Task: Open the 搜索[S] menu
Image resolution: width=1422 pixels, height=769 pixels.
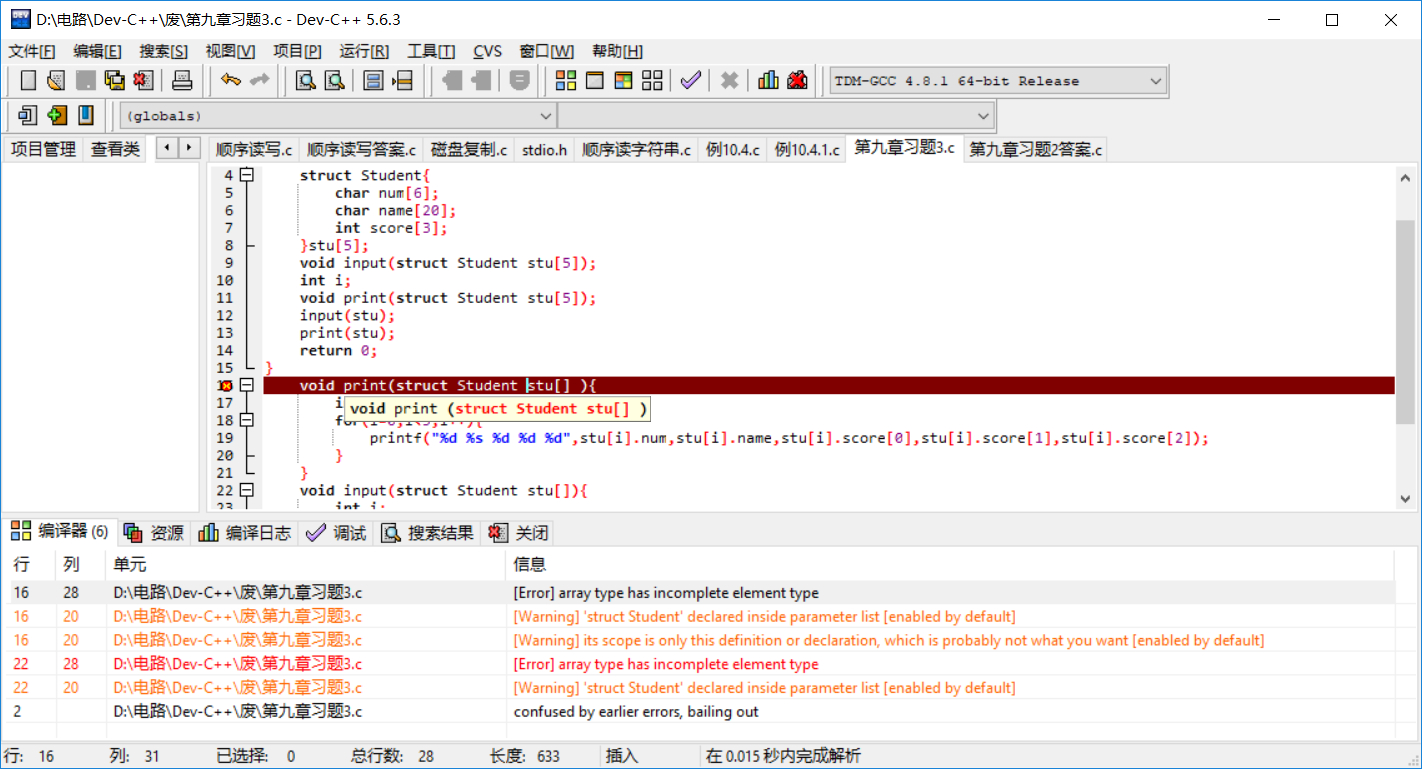Action: tap(163, 51)
